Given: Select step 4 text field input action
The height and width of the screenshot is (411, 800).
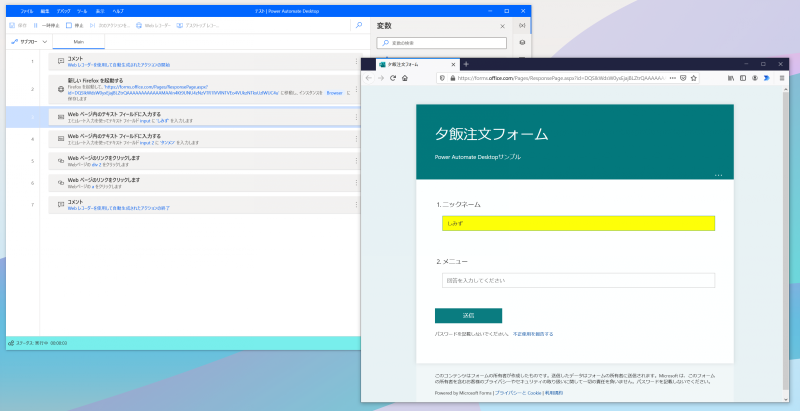Looking at the screenshot, I should (205, 139).
